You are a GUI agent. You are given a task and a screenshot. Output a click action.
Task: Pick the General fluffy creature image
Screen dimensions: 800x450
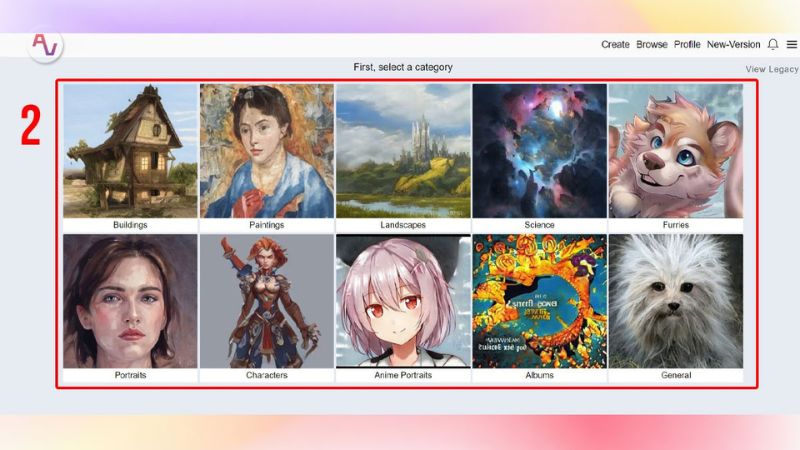[x=675, y=301]
